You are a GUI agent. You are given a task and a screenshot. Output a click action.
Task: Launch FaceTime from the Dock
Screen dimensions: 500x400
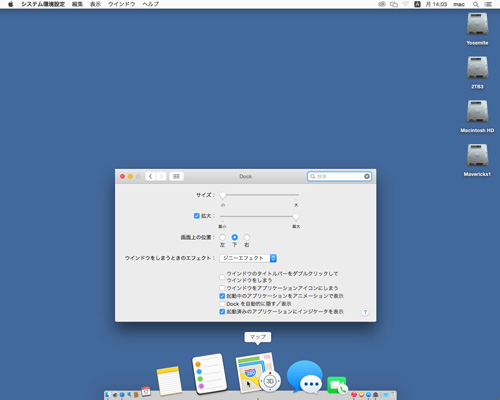337,385
